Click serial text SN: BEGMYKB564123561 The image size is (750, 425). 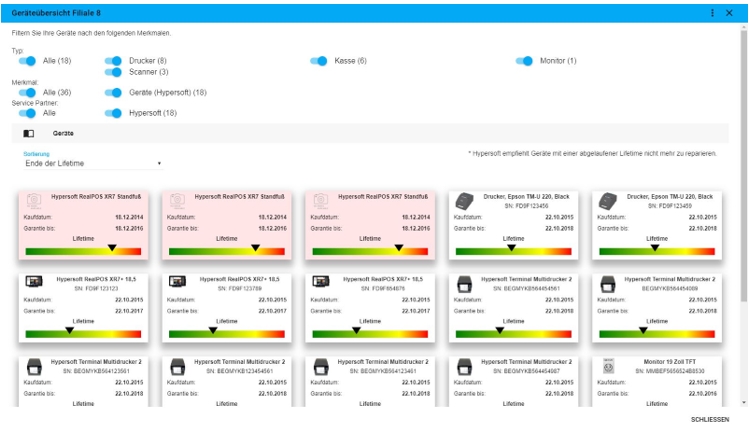[x=96, y=371]
